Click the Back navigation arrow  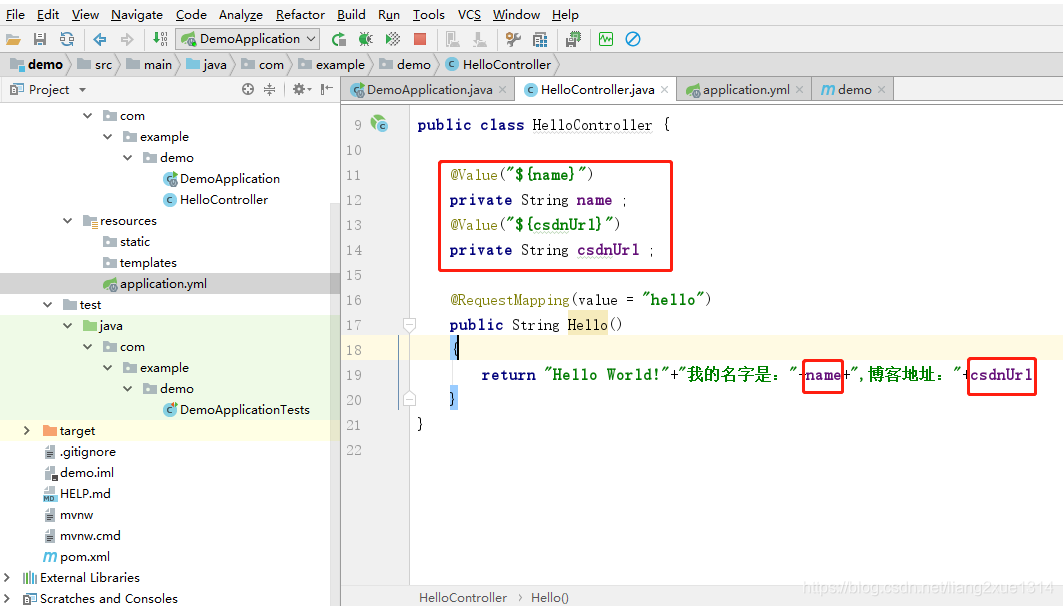coord(100,39)
